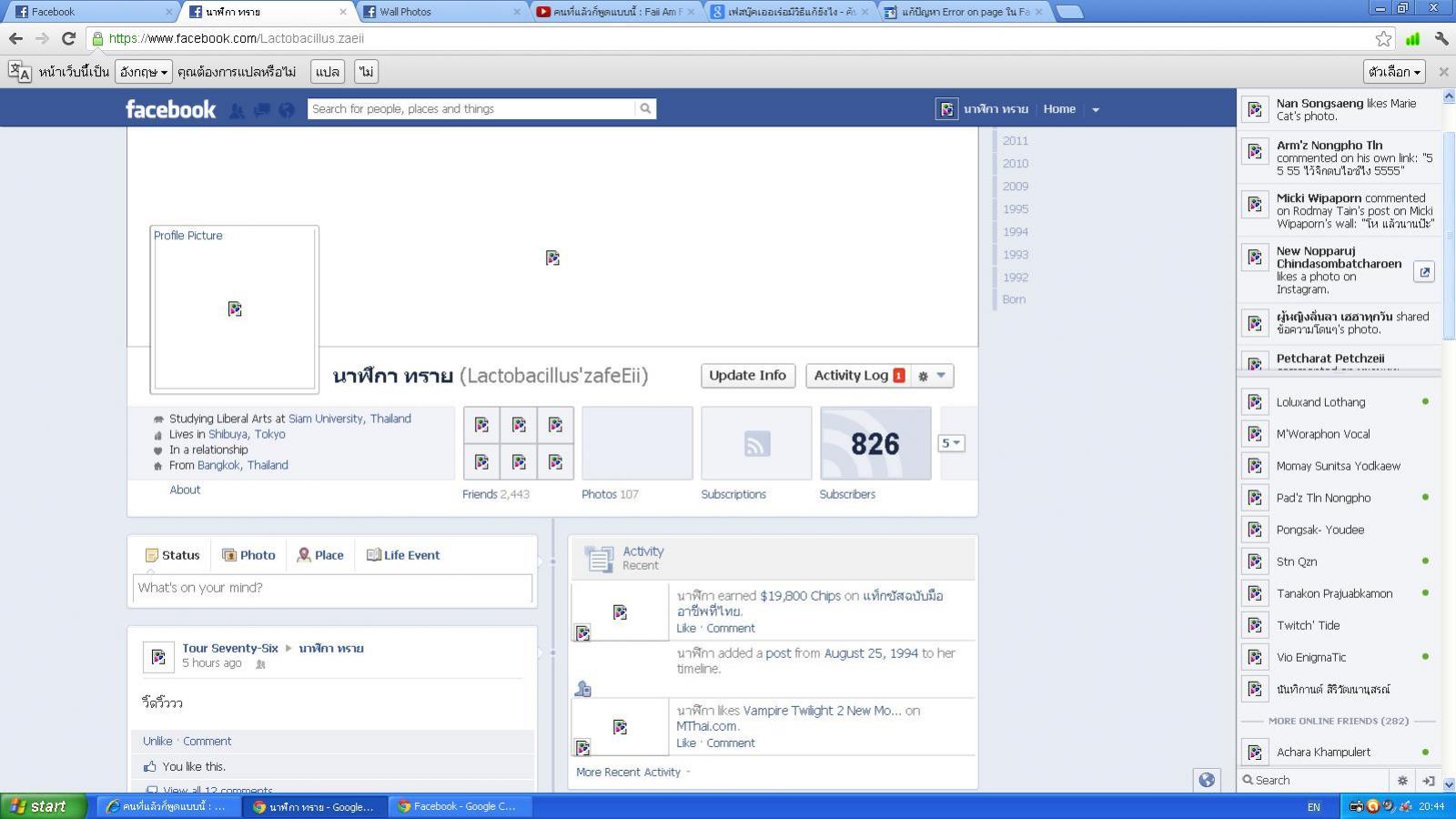1456x819 pixels.
Task: Open the About link
Action: coord(185,490)
